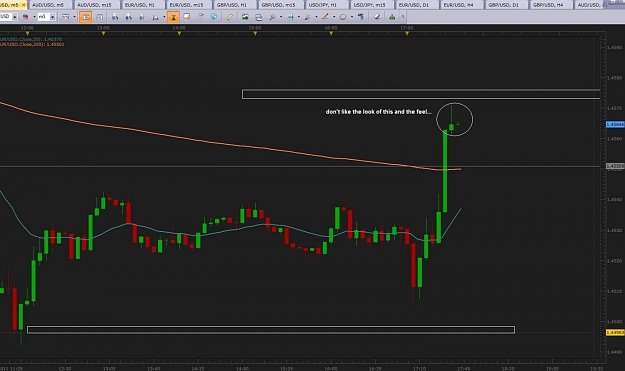This screenshot has width=625, height=371.
Task: Click the 15:00 yellow time marker
Action: click(x=255, y=34)
